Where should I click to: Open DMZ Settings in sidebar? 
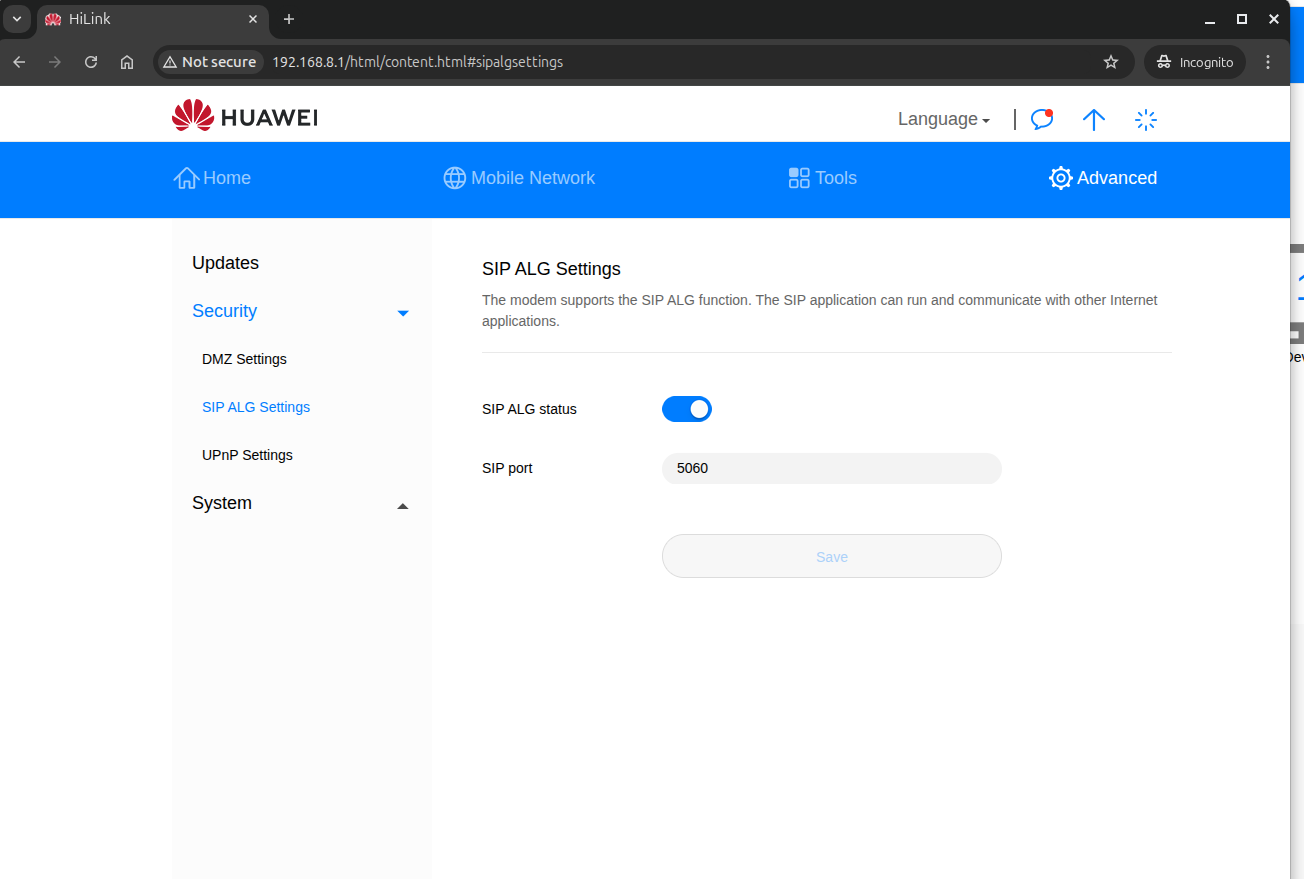(244, 359)
